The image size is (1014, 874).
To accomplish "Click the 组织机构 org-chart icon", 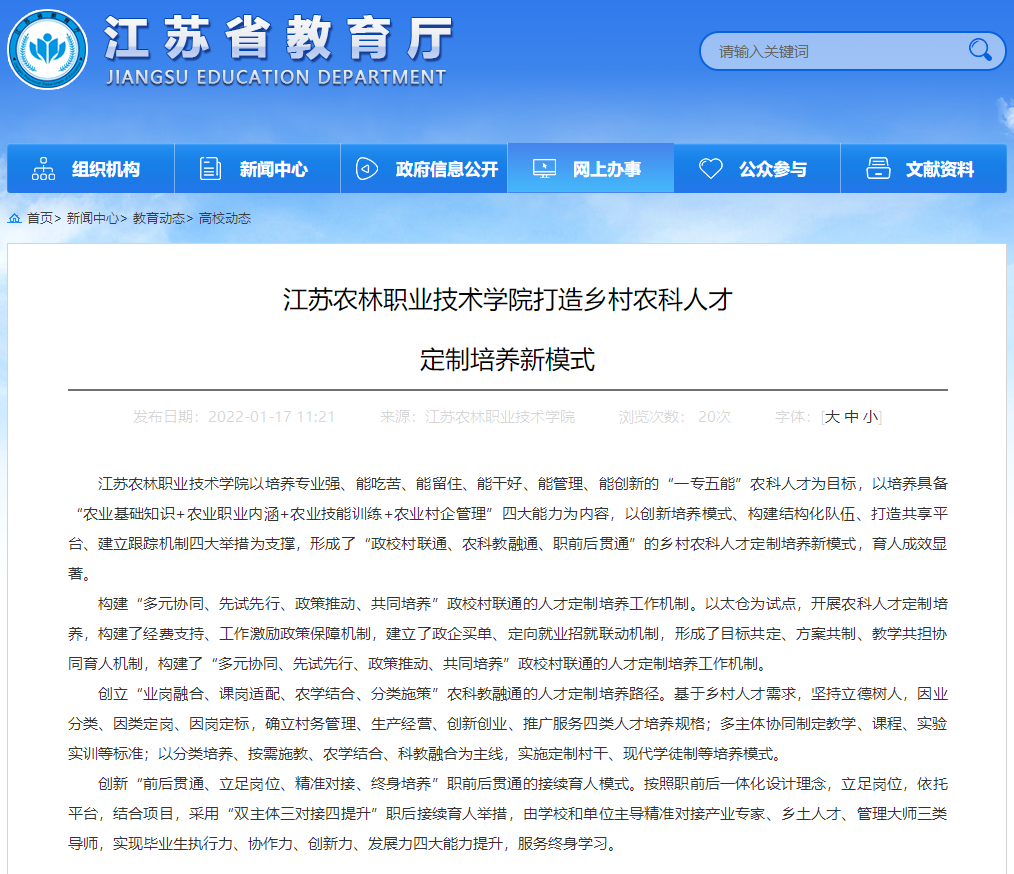I will pyautogui.click(x=43, y=169).
